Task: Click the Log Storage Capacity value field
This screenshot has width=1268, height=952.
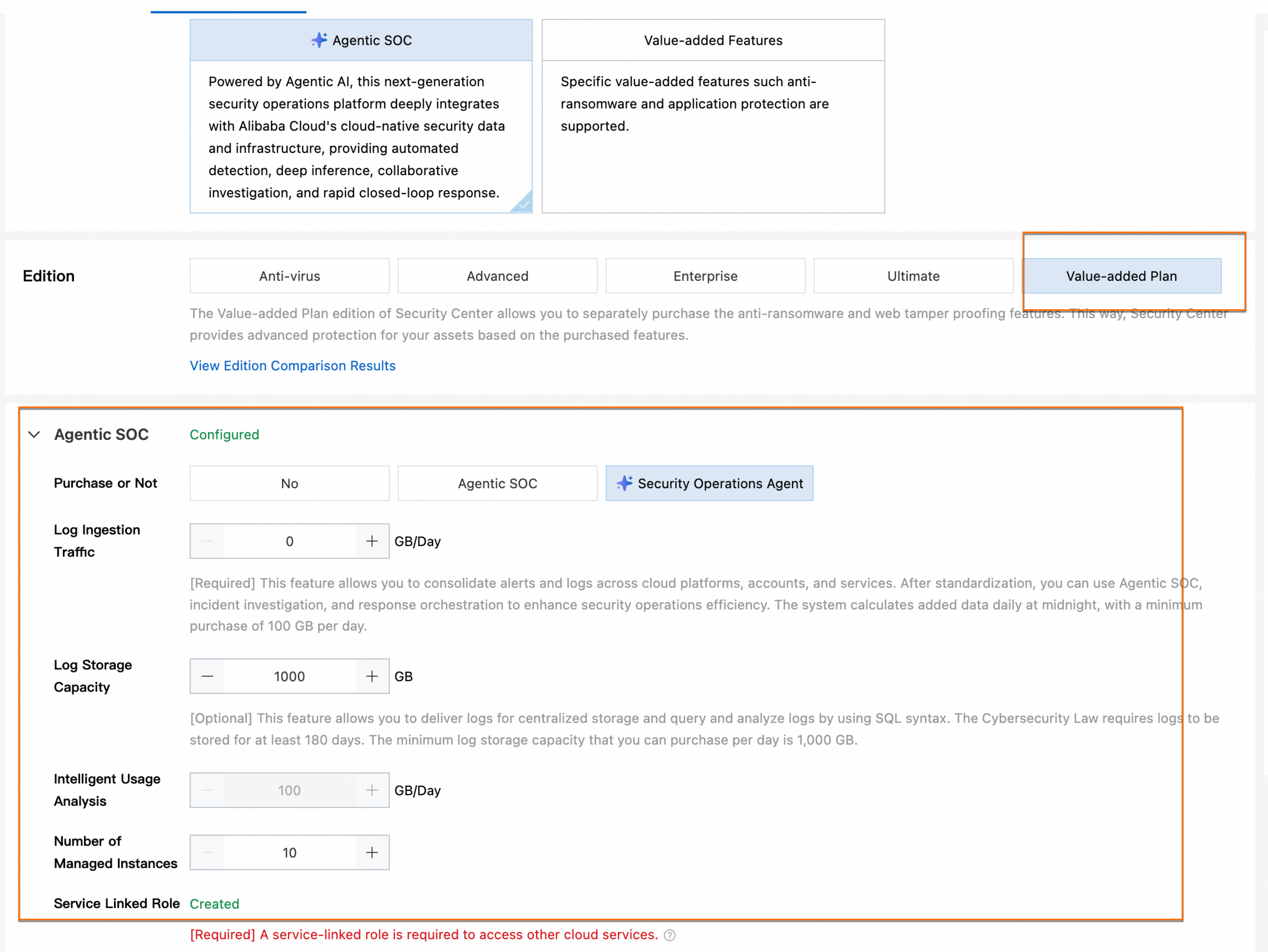Action: 289,676
